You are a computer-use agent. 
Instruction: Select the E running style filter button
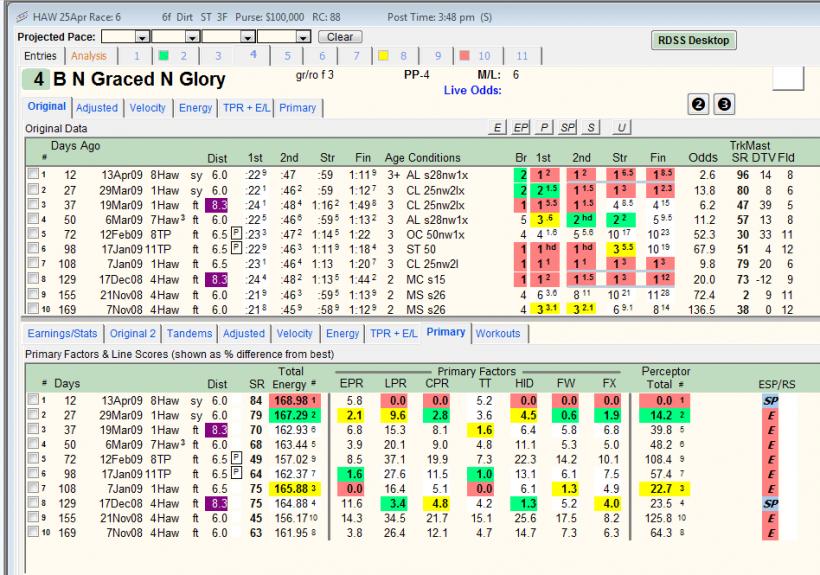click(x=497, y=127)
